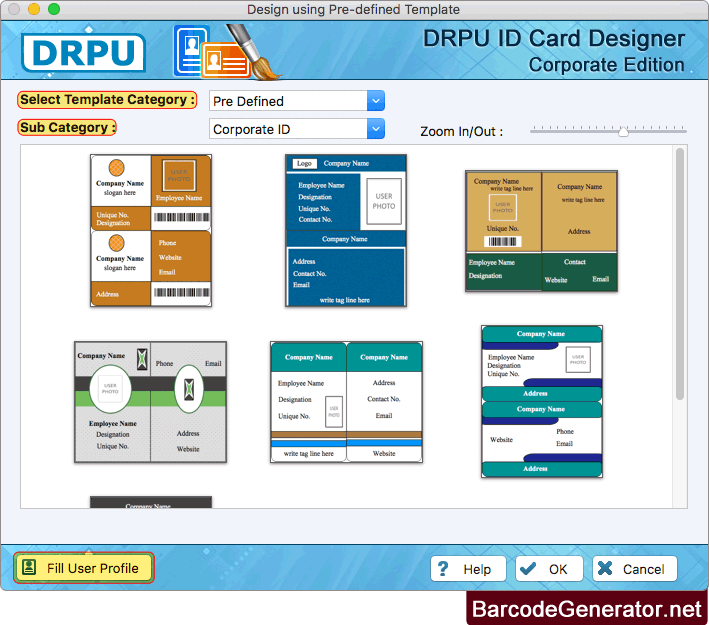The width and height of the screenshot is (709, 625).
Task: Select the teal header two-panel template
Action: point(346,402)
